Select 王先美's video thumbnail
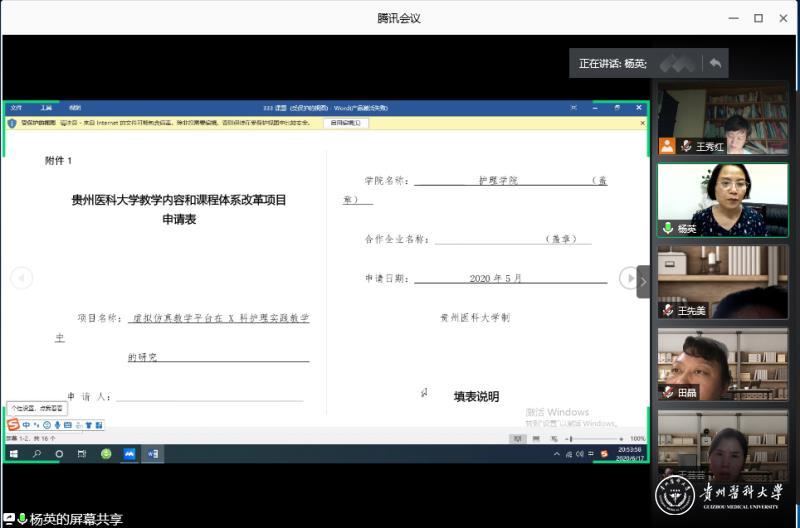Screen dimensions: 800x528 click(x=722, y=282)
